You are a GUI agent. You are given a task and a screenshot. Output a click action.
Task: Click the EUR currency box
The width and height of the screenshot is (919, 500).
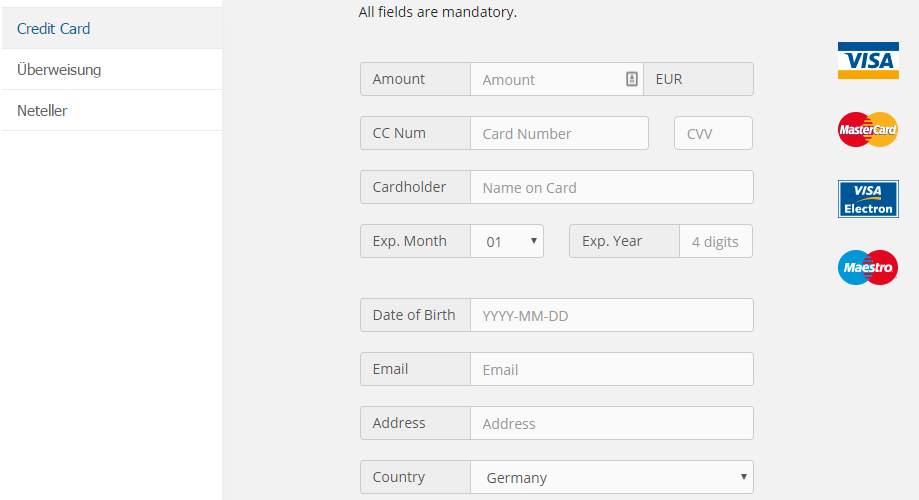pyautogui.click(x=699, y=79)
